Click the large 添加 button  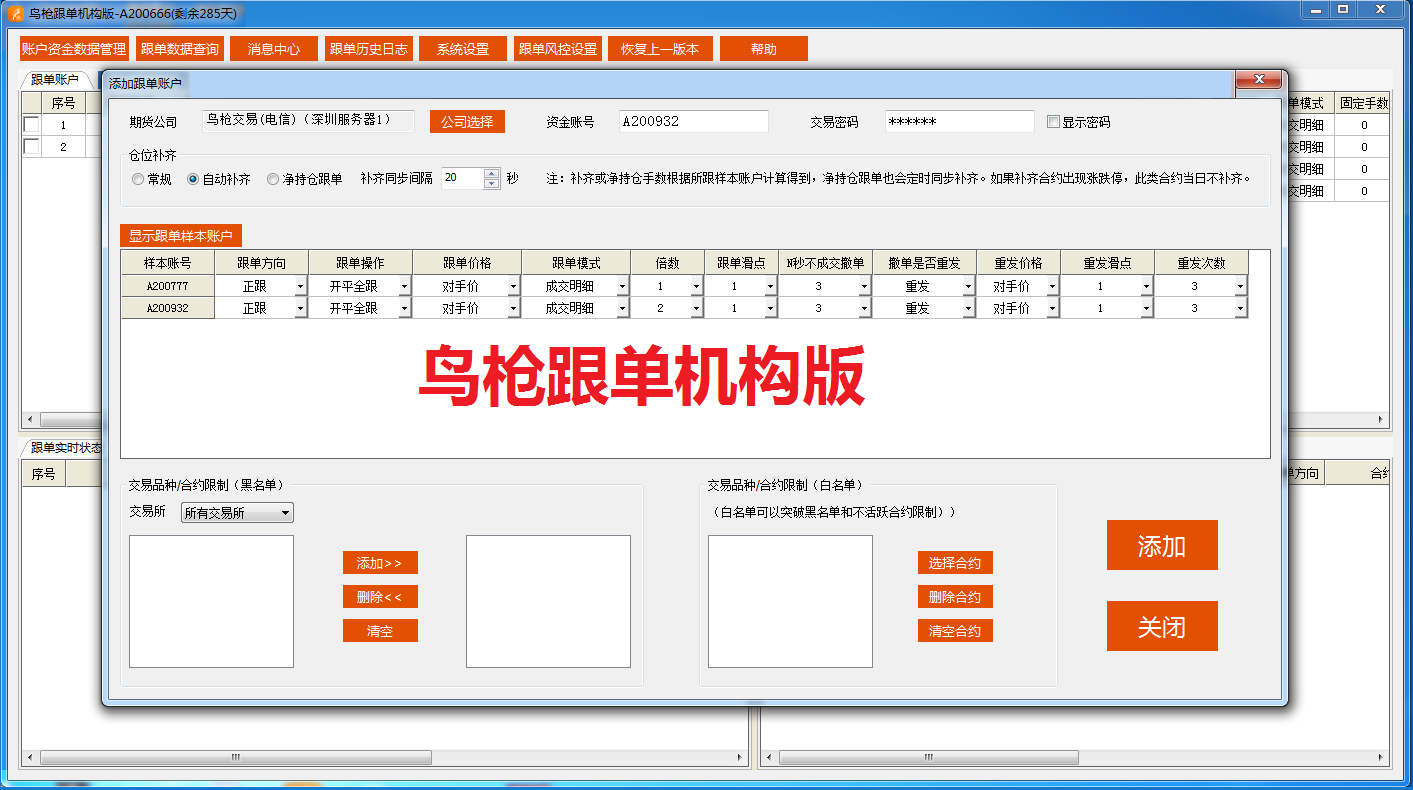coord(1162,545)
